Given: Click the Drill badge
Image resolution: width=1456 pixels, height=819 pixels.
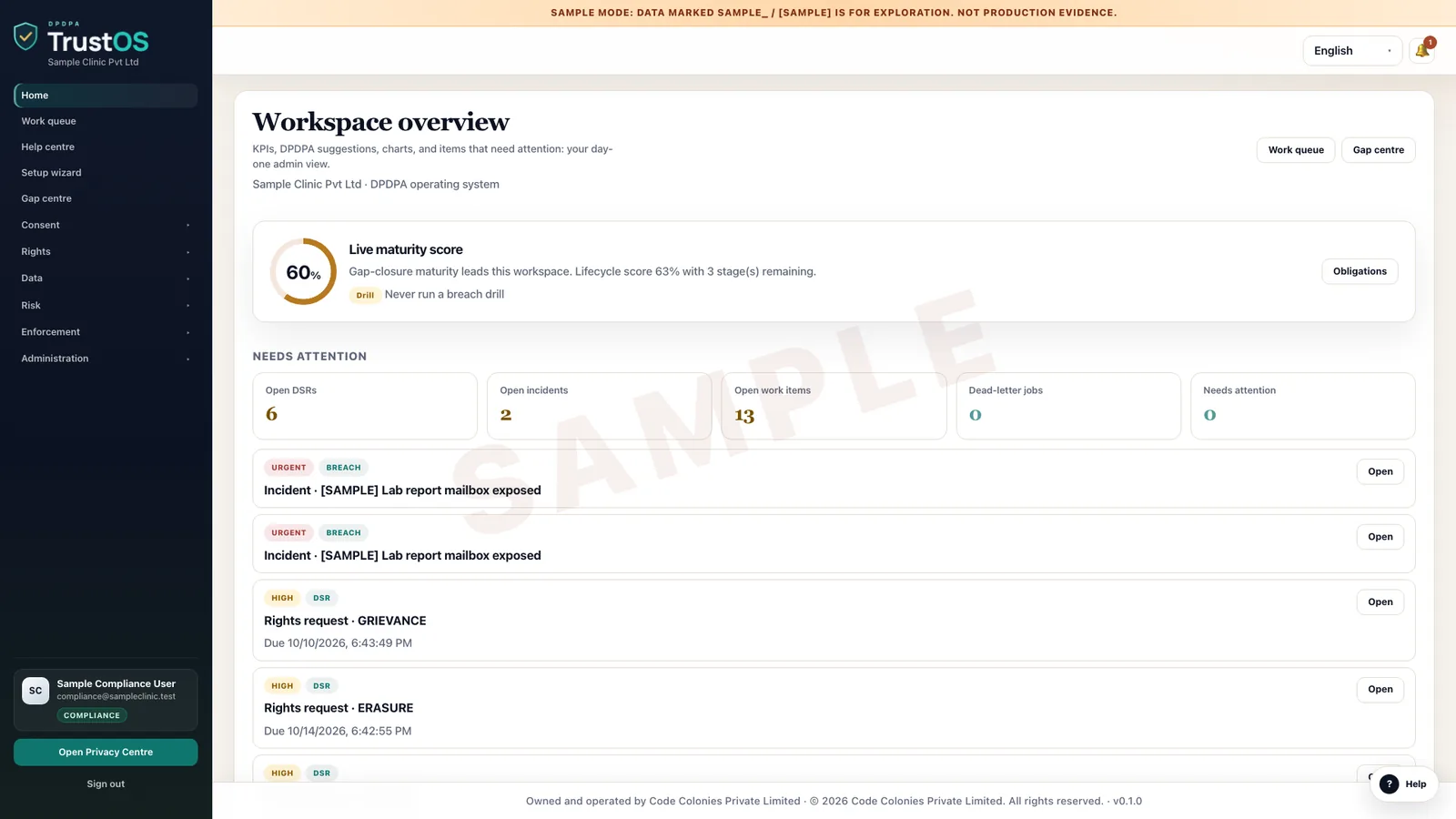Looking at the screenshot, I should 365,295.
